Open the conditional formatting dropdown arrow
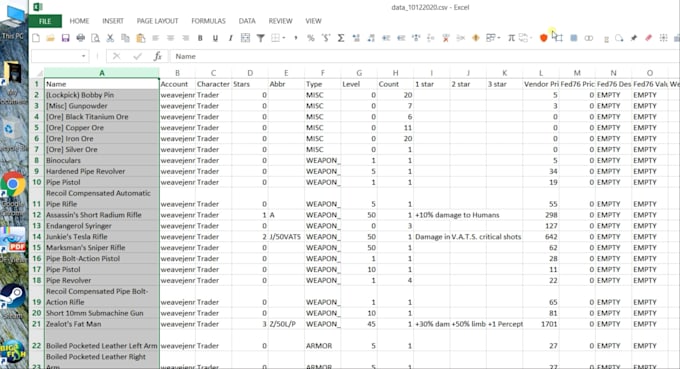 point(499,38)
